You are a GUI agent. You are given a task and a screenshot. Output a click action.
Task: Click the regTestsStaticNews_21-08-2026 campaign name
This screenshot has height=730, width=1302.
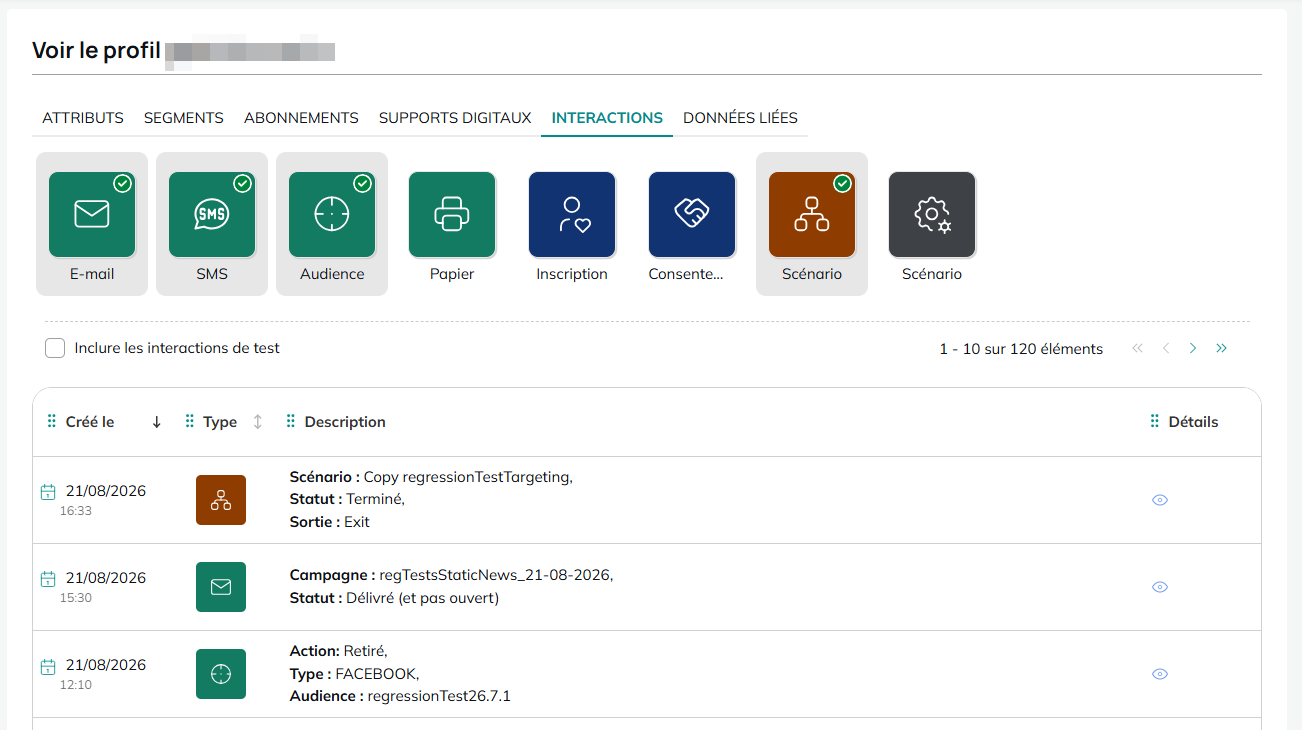coord(495,575)
